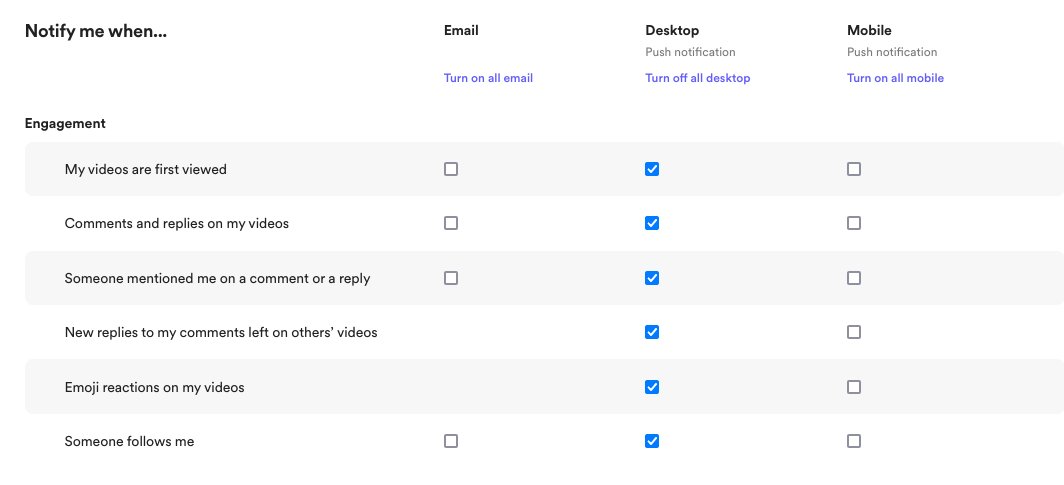1064x485 pixels.
Task: Click the Mobile column header
Action: 869,31
